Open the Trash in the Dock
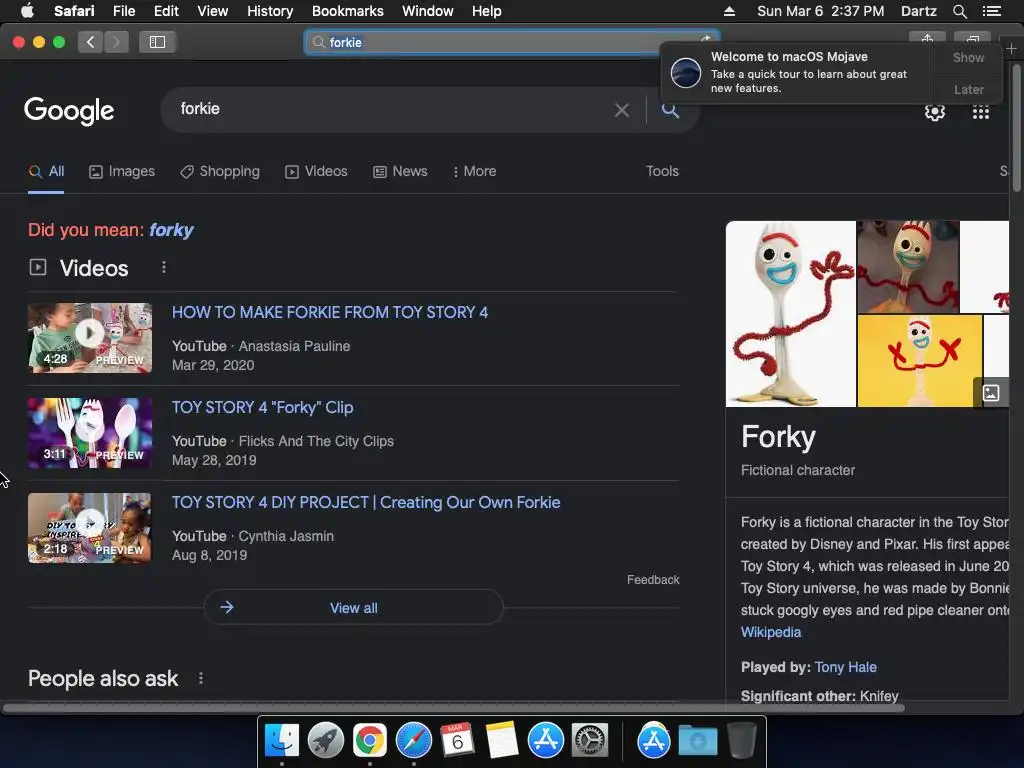Viewport: 1024px width, 768px height. point(741,741)
